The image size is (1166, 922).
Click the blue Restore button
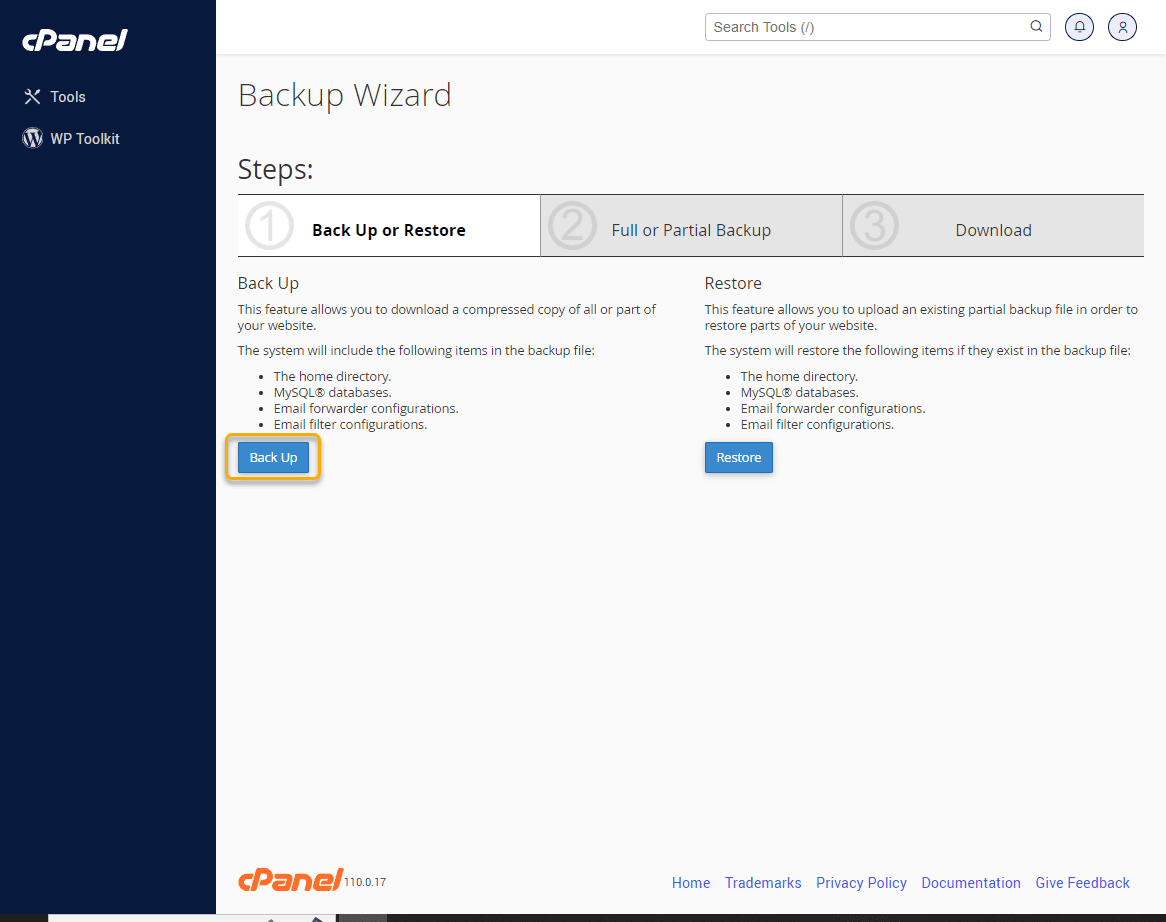pos(738,457)
